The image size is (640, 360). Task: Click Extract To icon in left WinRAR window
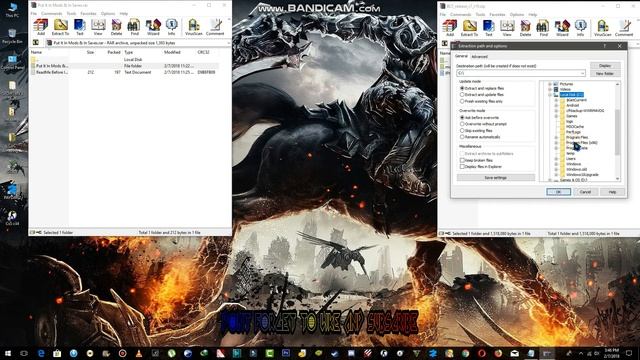[60, 27]
